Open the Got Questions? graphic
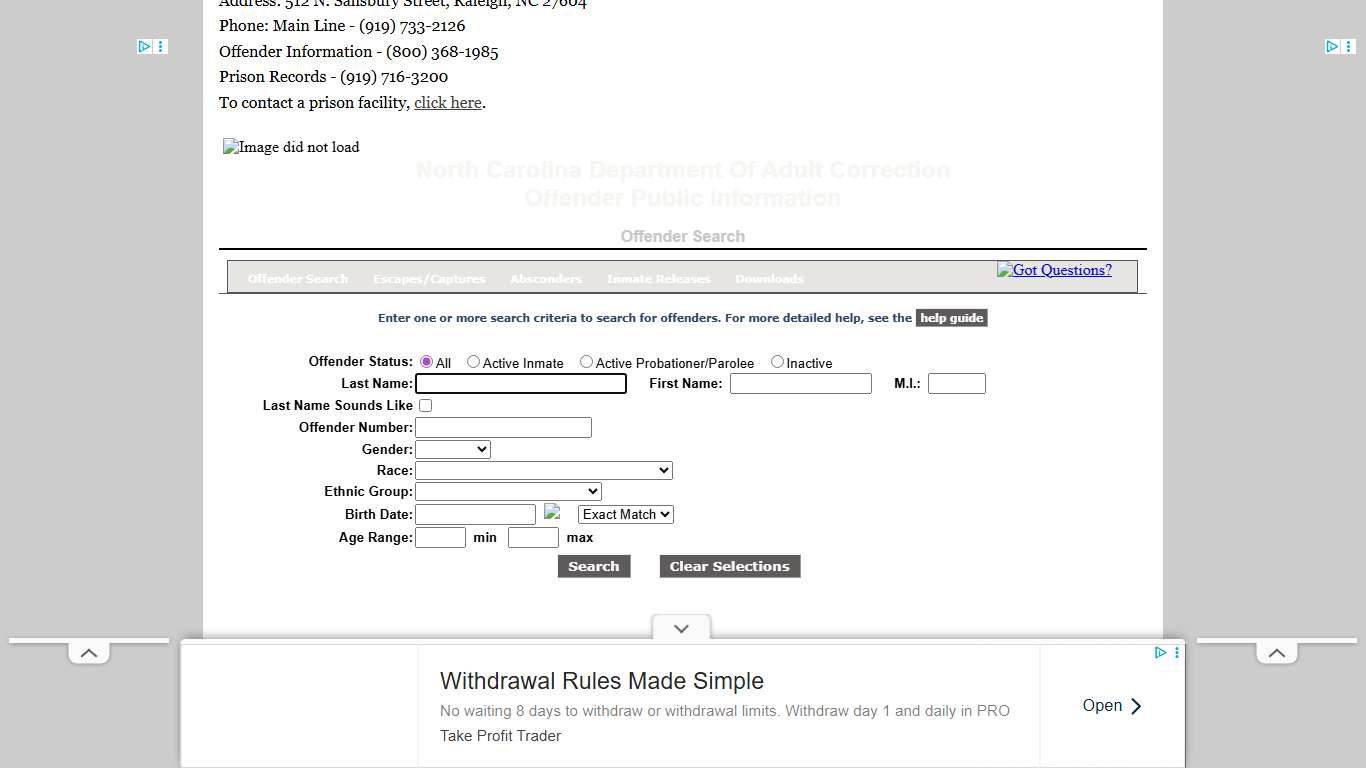Image resolution: width=1366 pixels, height=768 pixels. pyautogui.click(x=1054, y=270)
